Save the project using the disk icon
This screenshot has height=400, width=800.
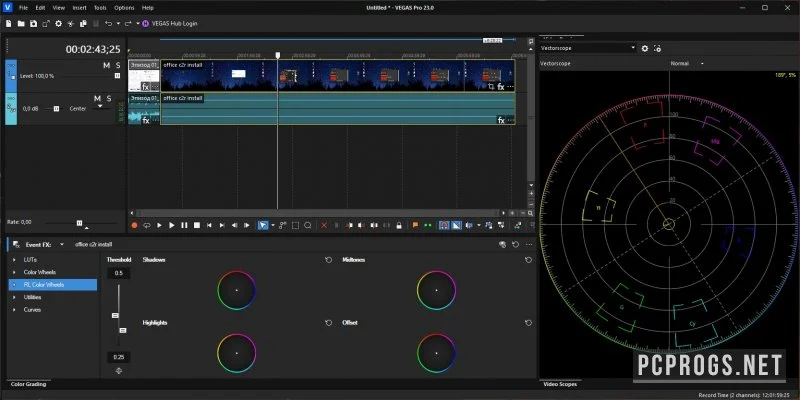33,23
